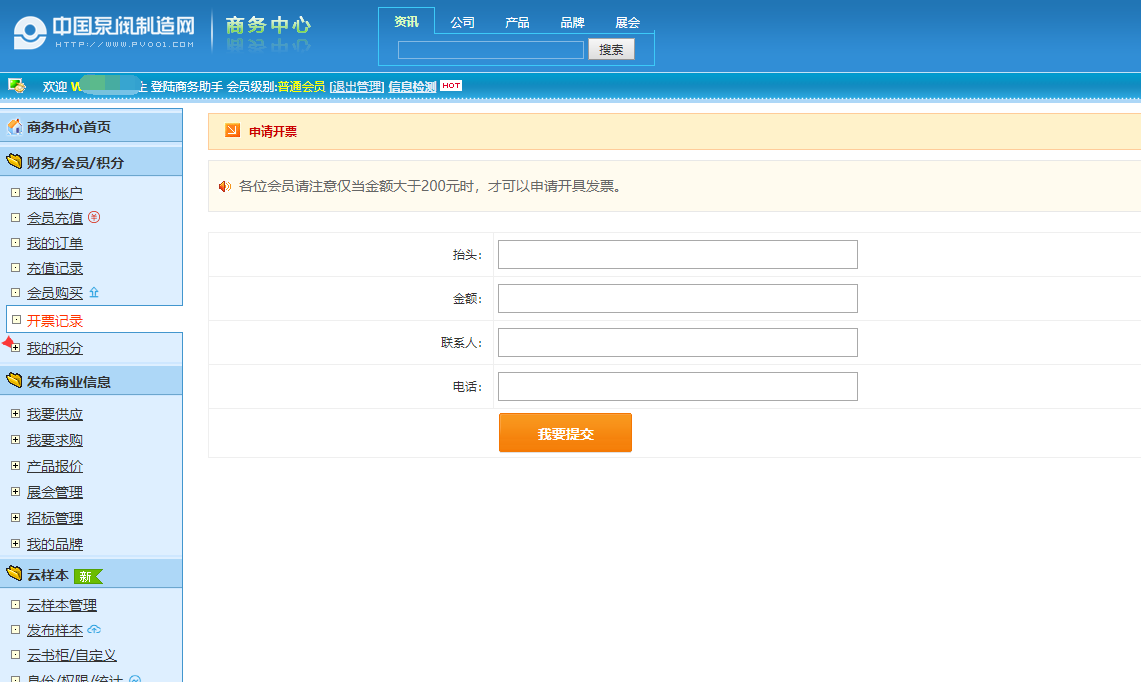This screenshot has height=682, width=1141.
Task: Expand the 我的积分 tree node
Action: (x=15, y=348)
